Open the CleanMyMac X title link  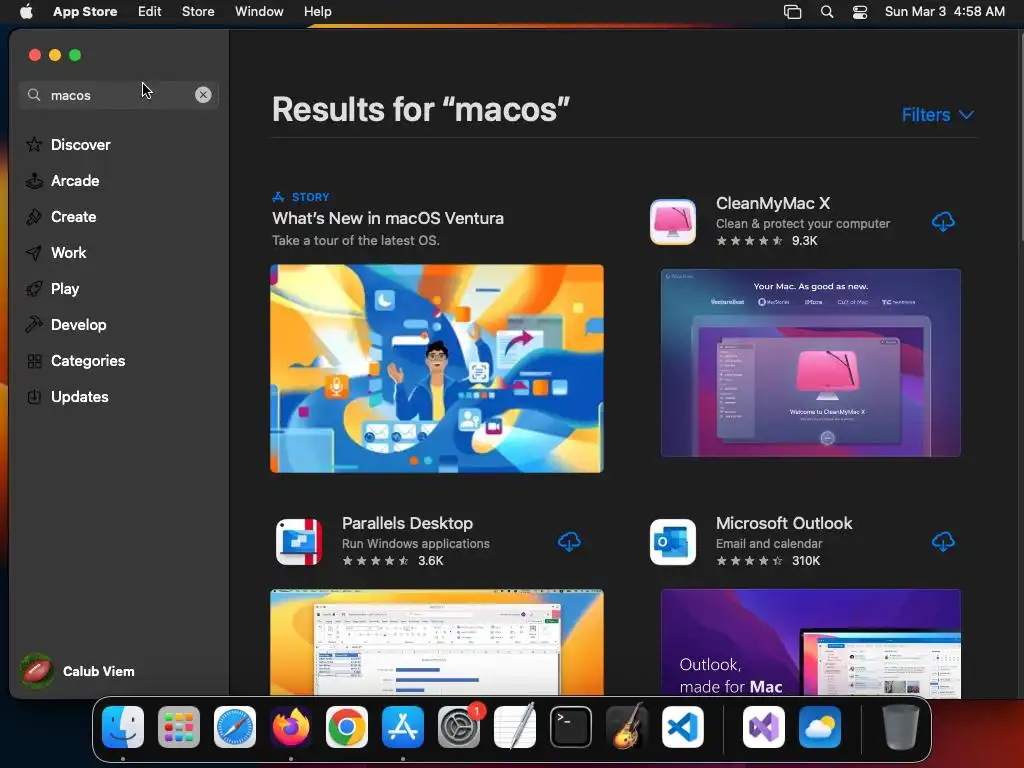pyautogui.click(x=773, y=203)
